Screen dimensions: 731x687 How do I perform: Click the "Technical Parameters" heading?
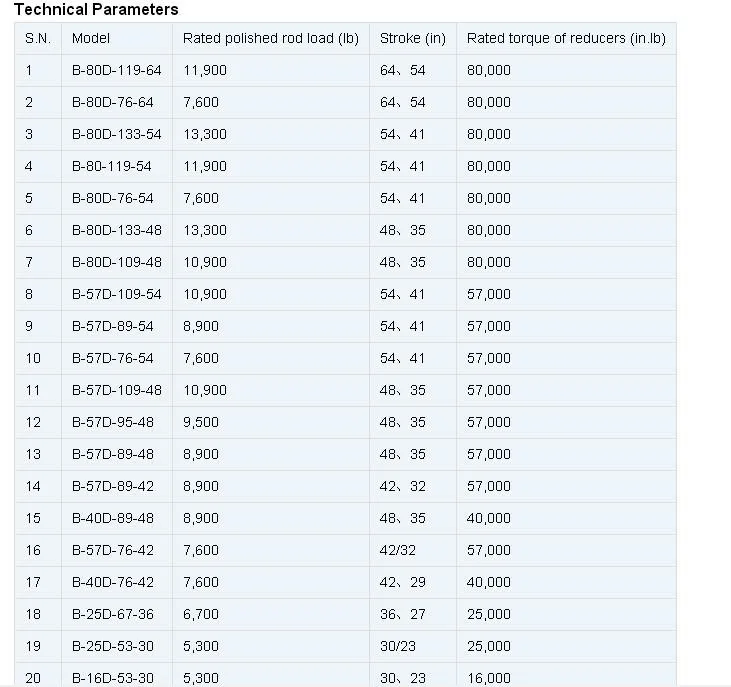(x=96, y=10)
